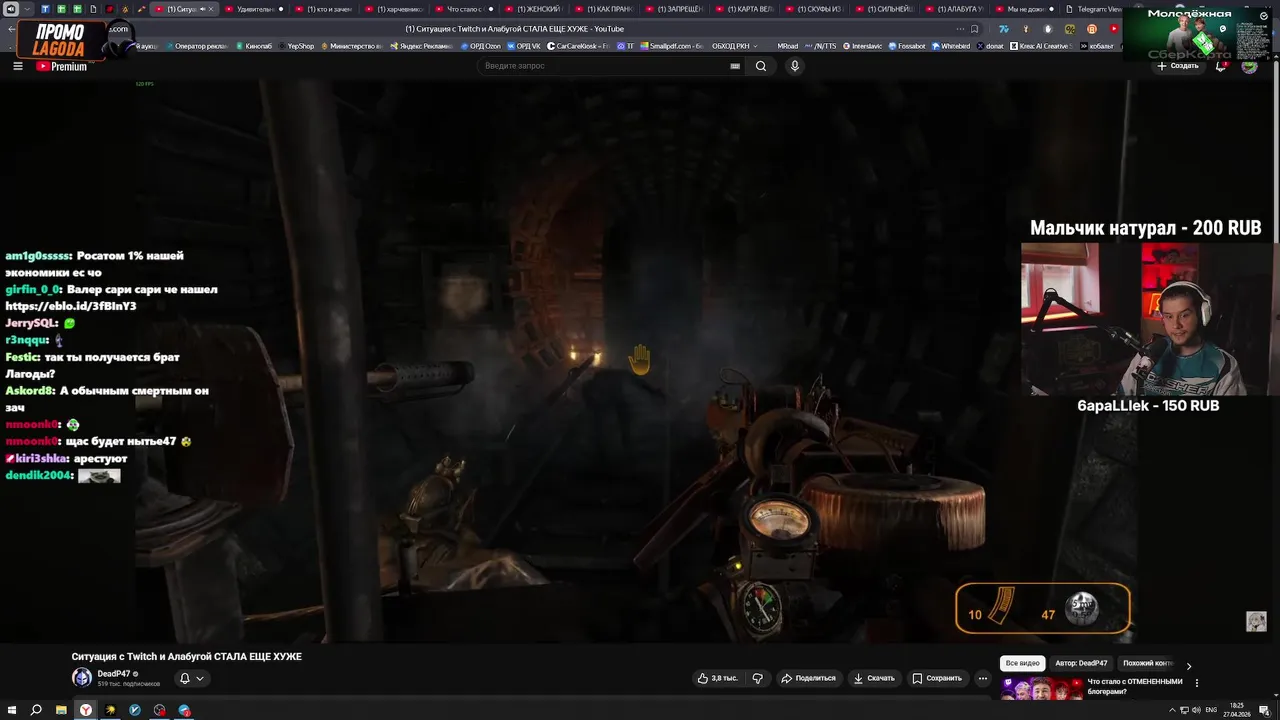This screenshot has width=1280, height=720.
Task: Switch to the Удивительные browser tab
Action: [255, 9]
